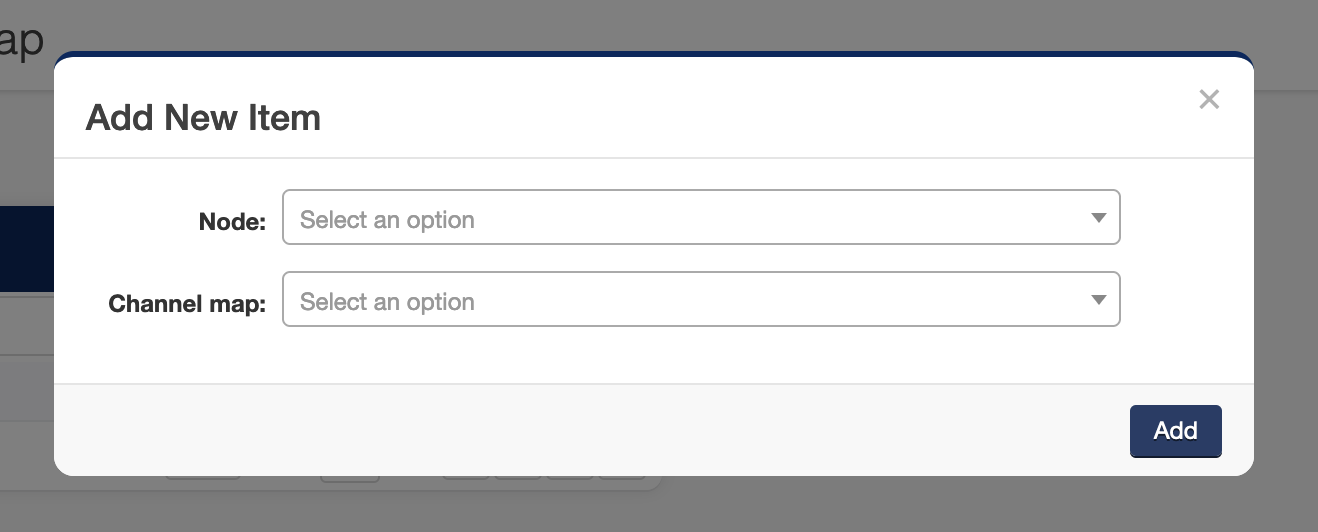Submit the new item with Add
Screen dimensions: 1318x532
(x=1175, y=431)
